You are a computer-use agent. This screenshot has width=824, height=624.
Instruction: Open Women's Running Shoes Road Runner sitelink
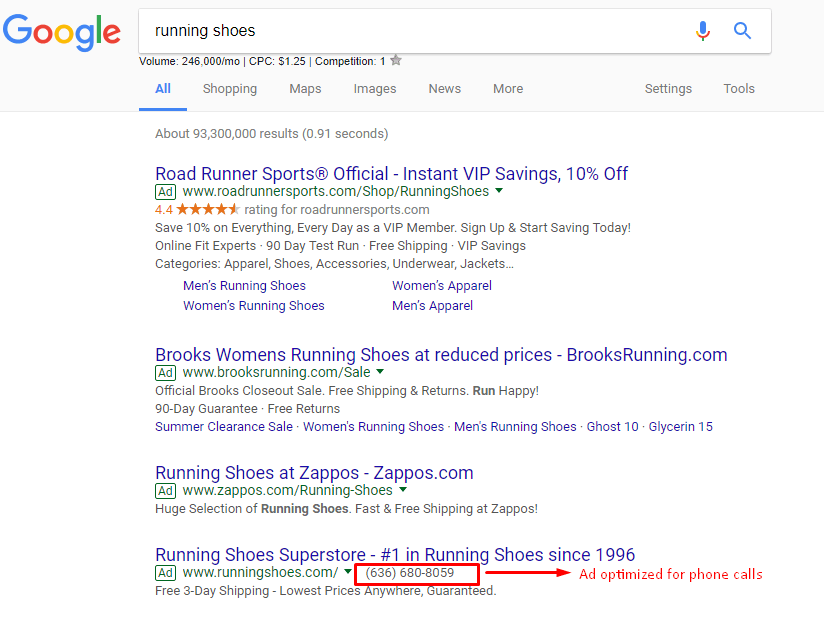(254, 305)
